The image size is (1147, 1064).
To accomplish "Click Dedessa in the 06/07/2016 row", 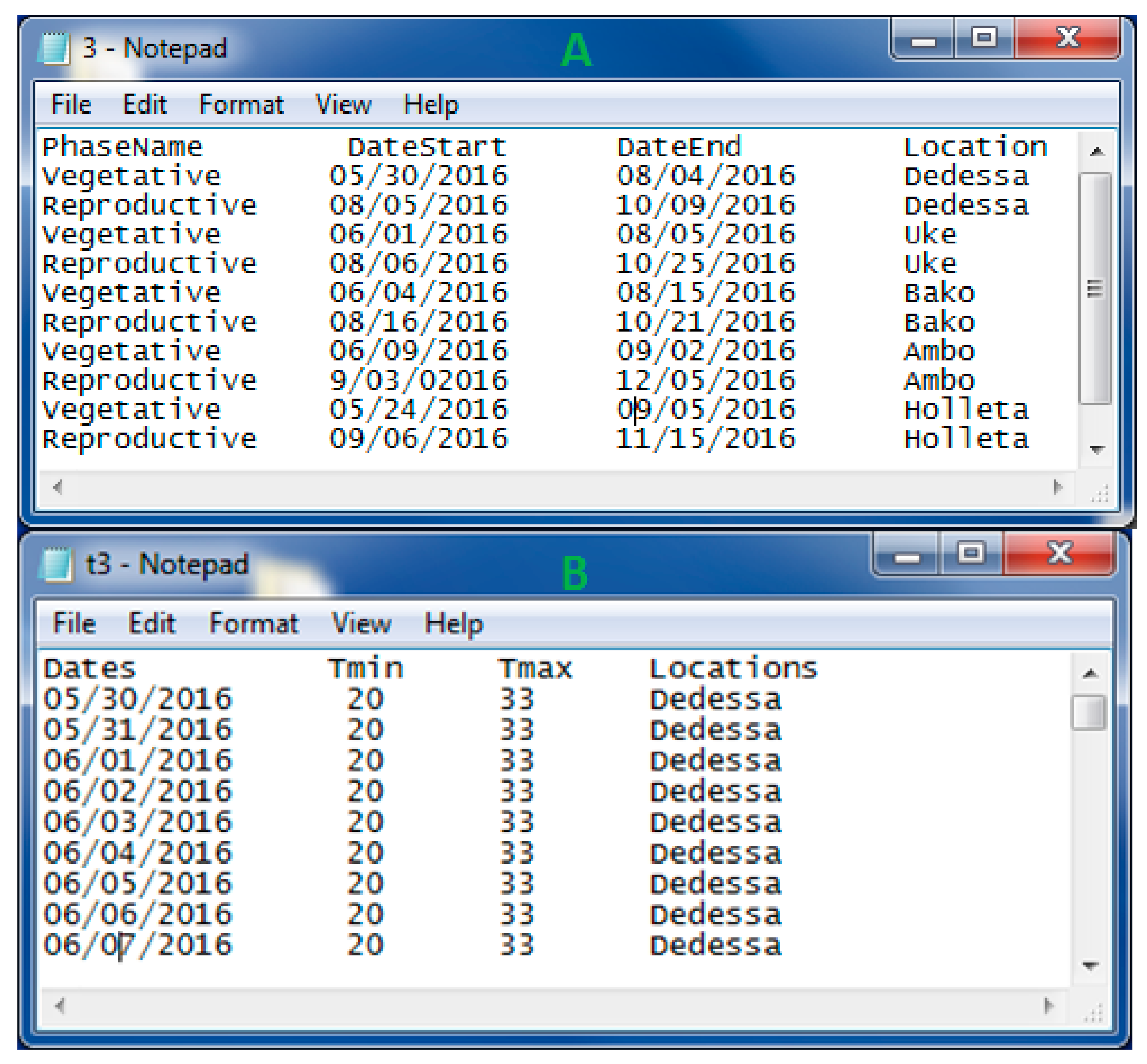I will (x=716, y=945).
